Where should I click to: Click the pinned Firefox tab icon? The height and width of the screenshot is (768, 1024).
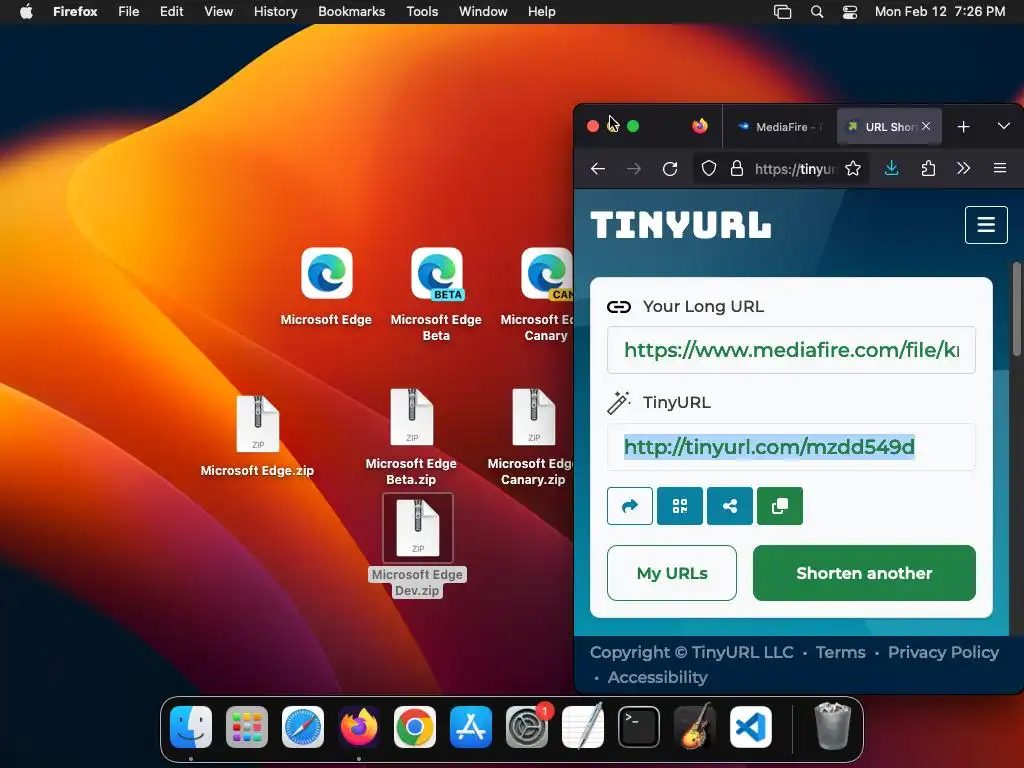(699, 126)
